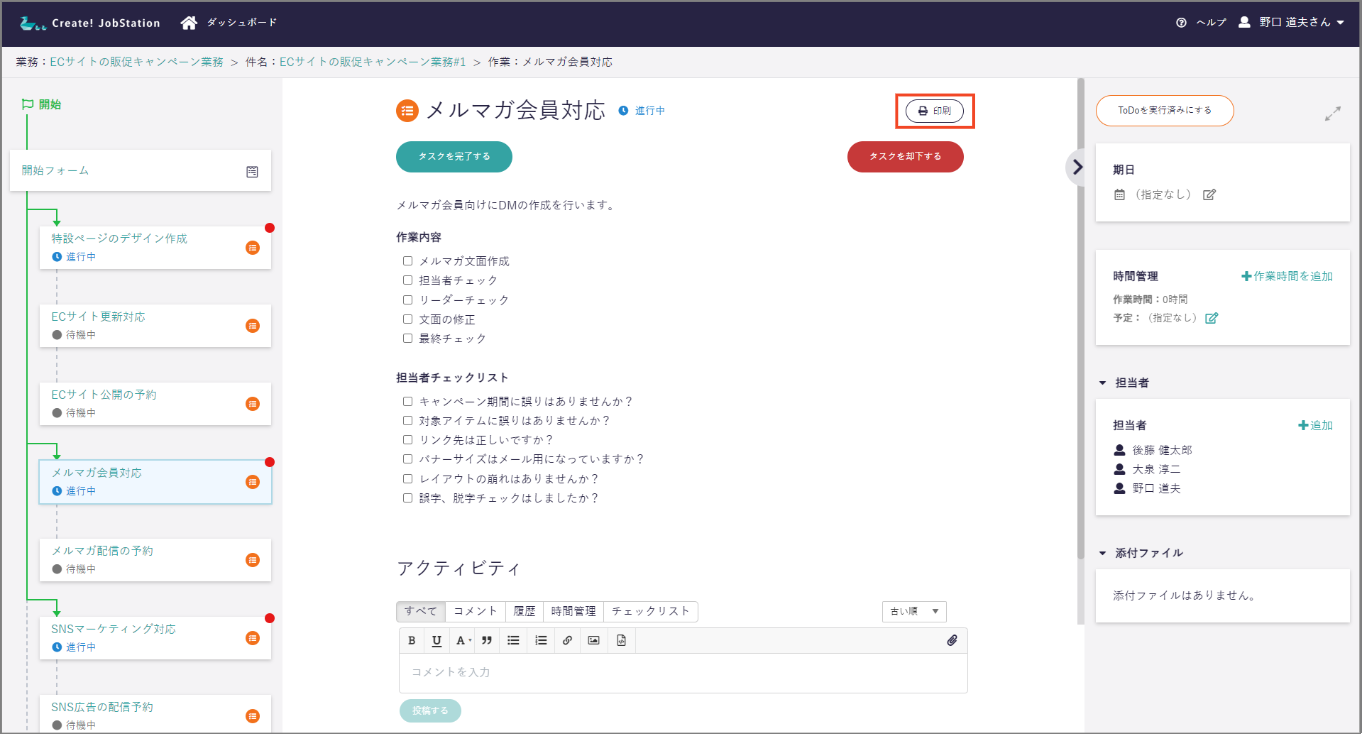The height and width of the screenshot is (734, 1362).
Task: Edit the 期日 date pencil icon
Action: [1209, 195]
